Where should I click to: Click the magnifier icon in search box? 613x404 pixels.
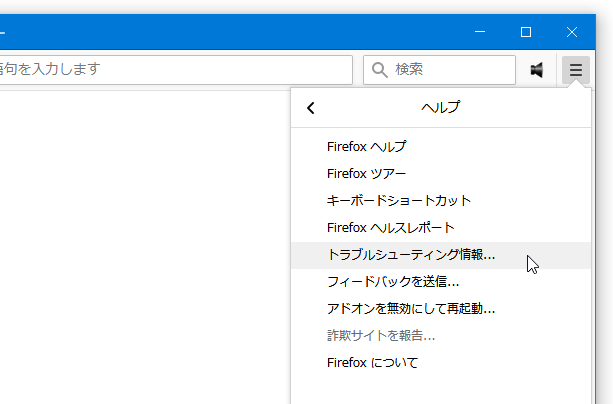[x=379, y=70]
